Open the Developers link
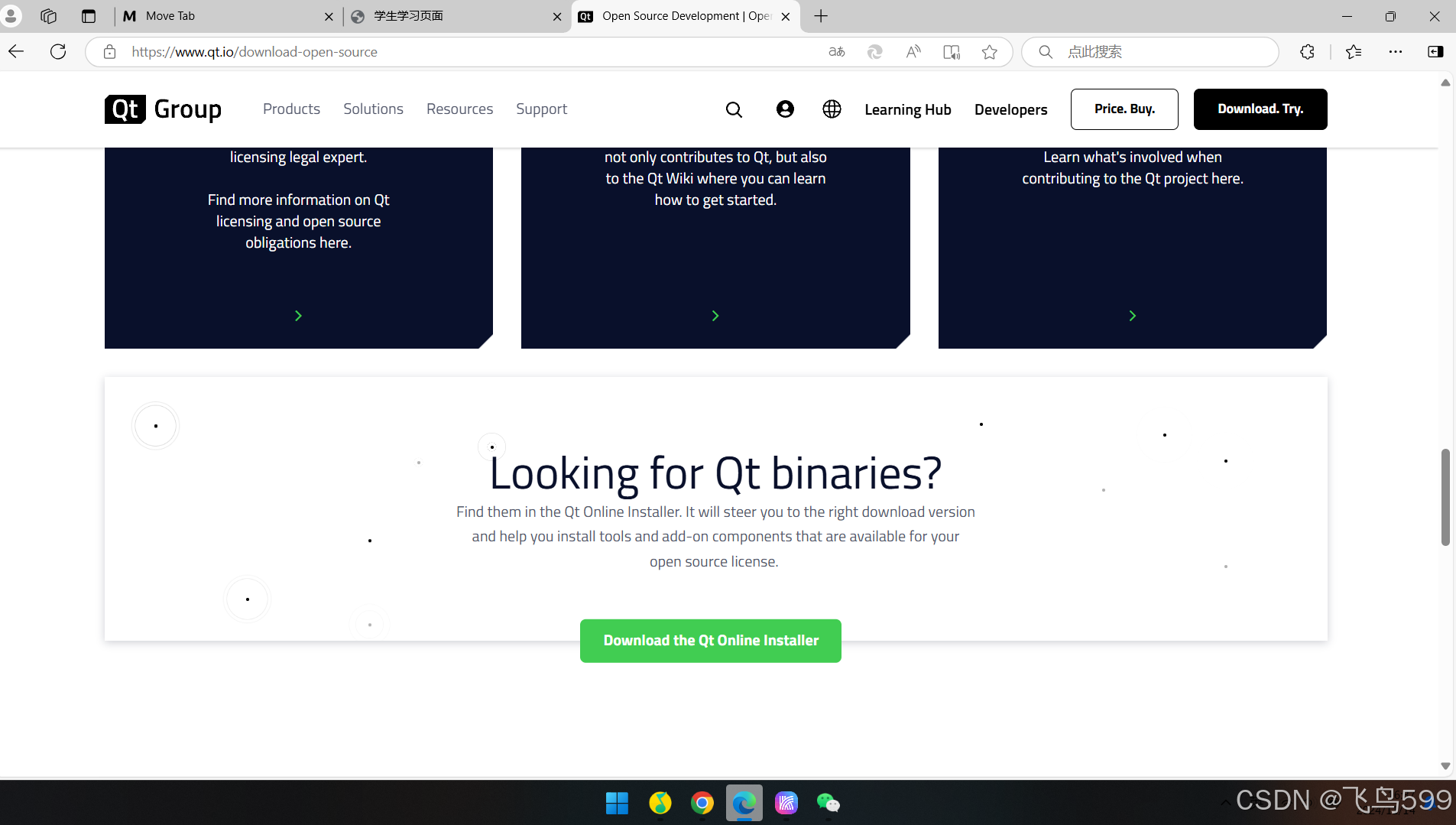 point(1010,109)
